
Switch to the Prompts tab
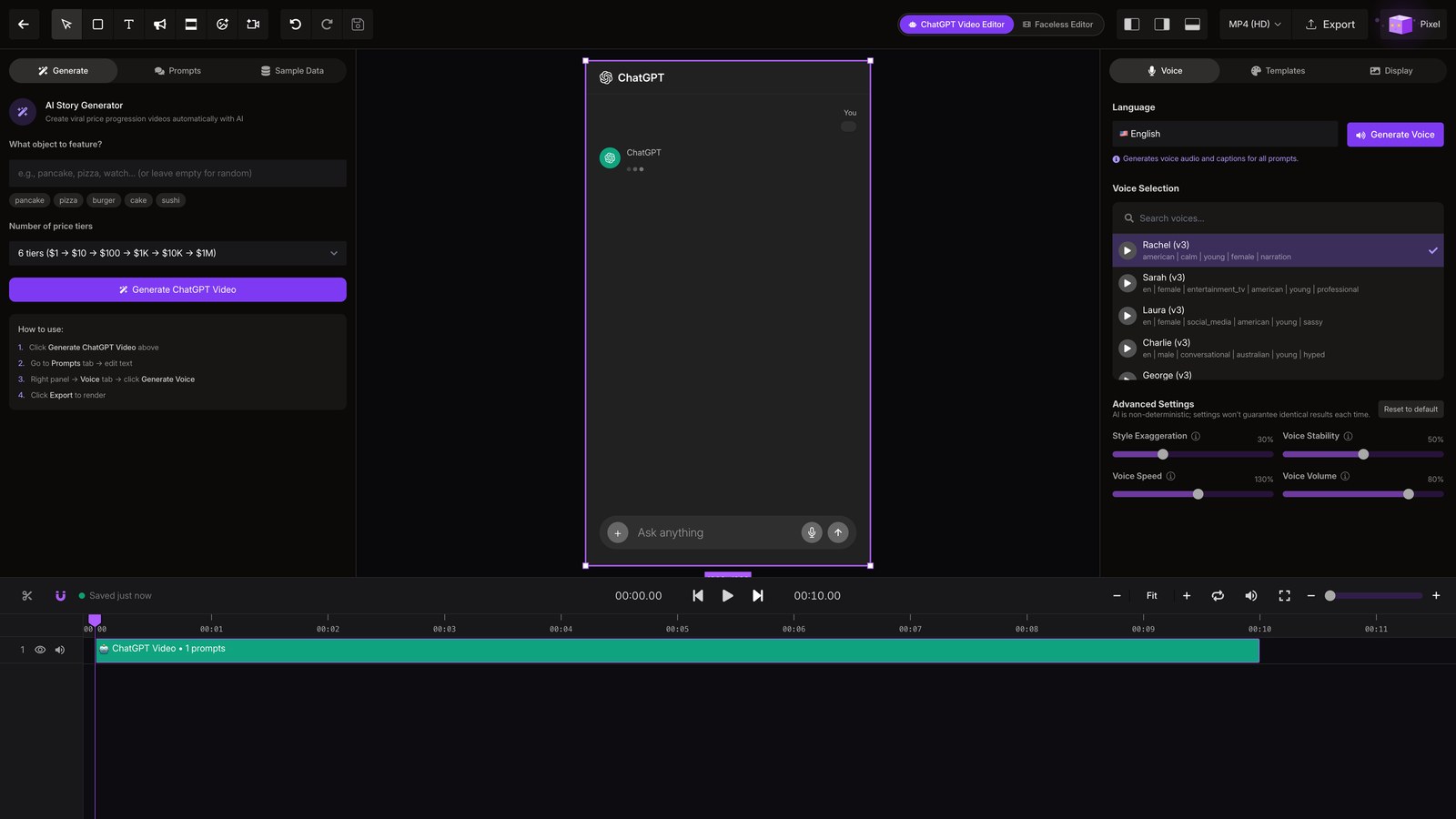pyautogui.click(x=177, y=71)
